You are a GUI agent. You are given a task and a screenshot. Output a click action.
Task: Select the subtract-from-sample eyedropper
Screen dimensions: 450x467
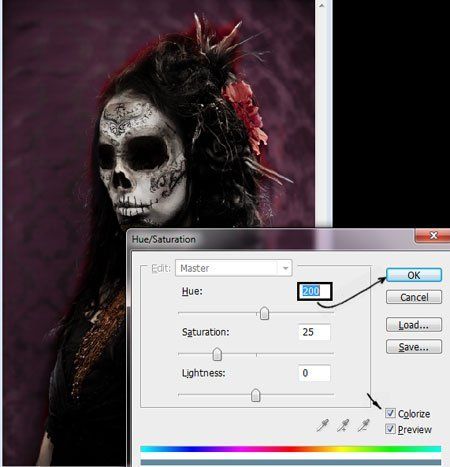364,425
